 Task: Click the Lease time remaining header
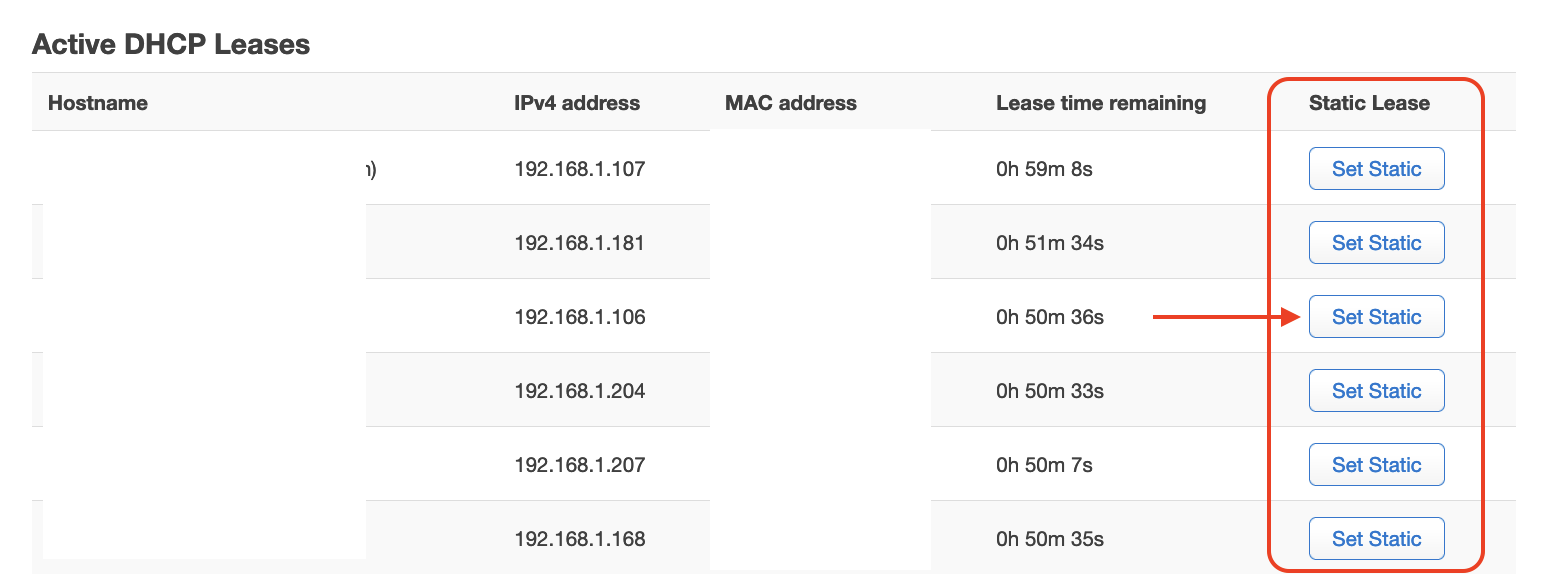click(1101, 103)
